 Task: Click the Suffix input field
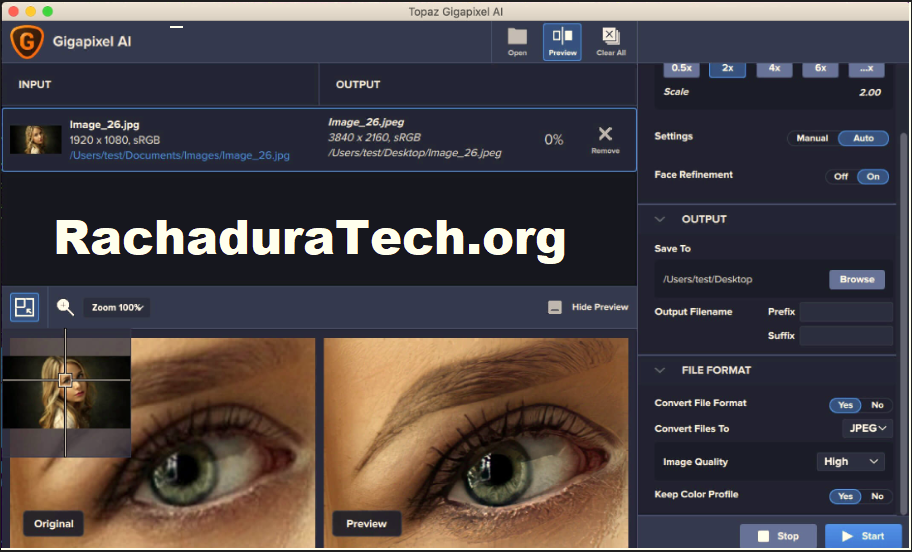(846, 336)
